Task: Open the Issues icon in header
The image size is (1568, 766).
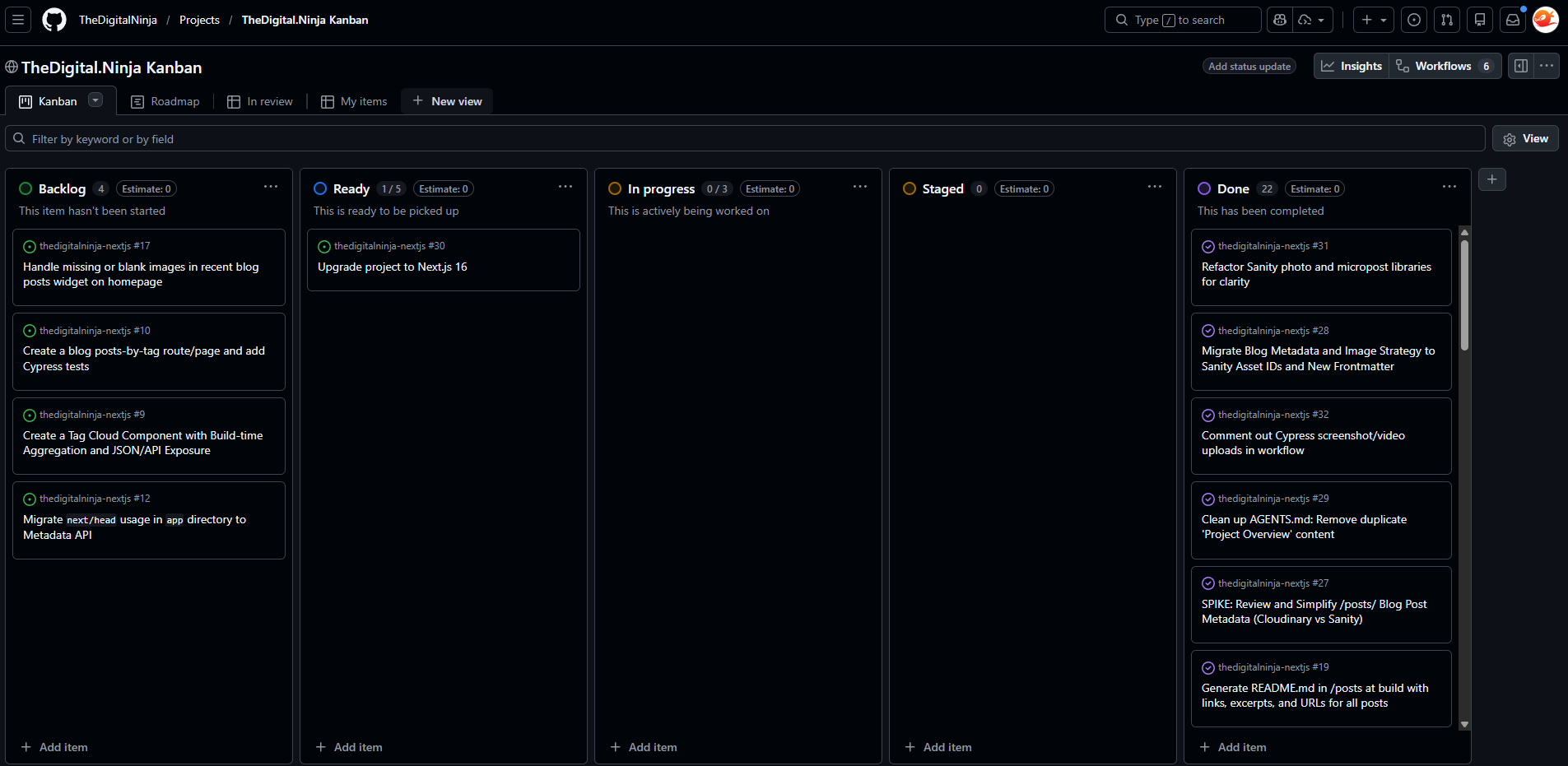Action: (1414, 20)
